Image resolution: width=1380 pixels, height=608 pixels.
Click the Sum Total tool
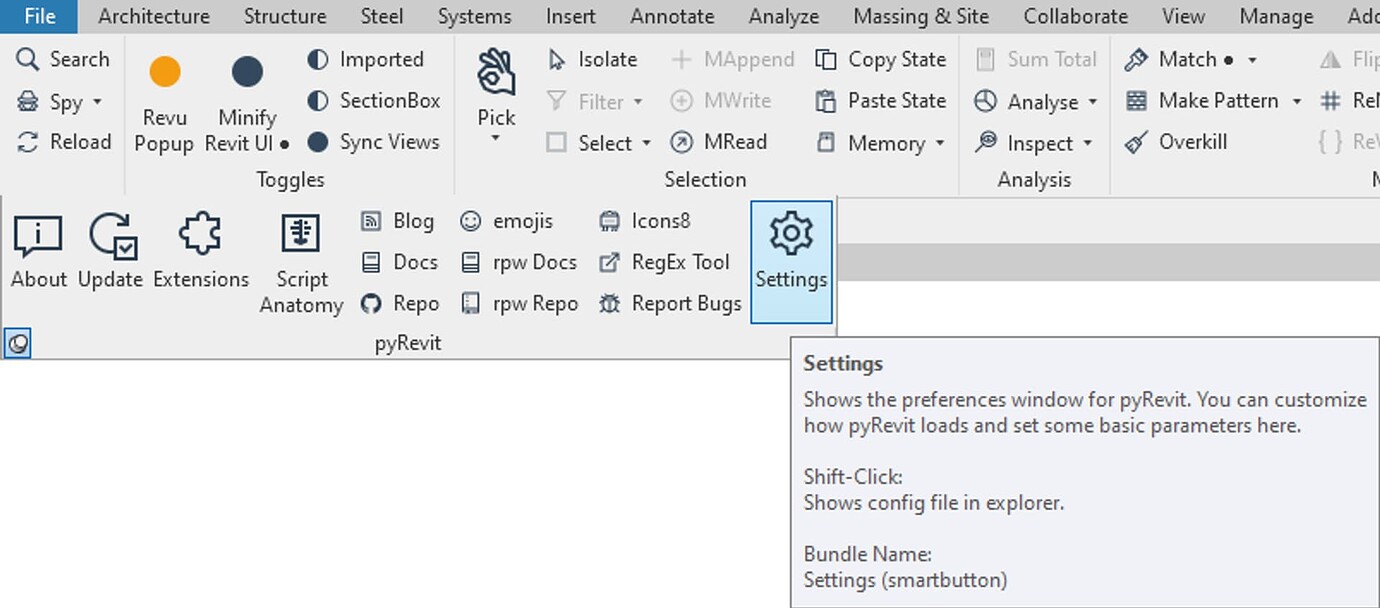point(1036,59)
